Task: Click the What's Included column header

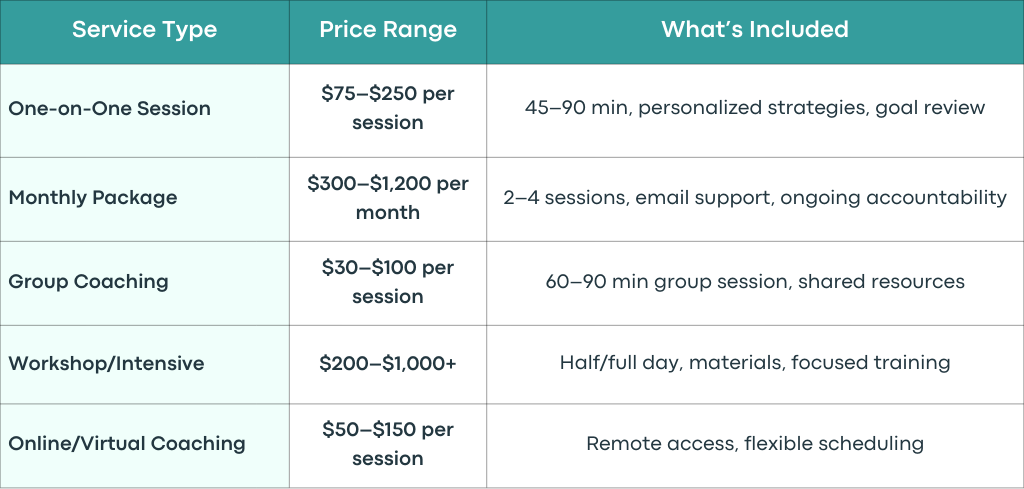Action: pyautogui.click(x=755, y=29)
